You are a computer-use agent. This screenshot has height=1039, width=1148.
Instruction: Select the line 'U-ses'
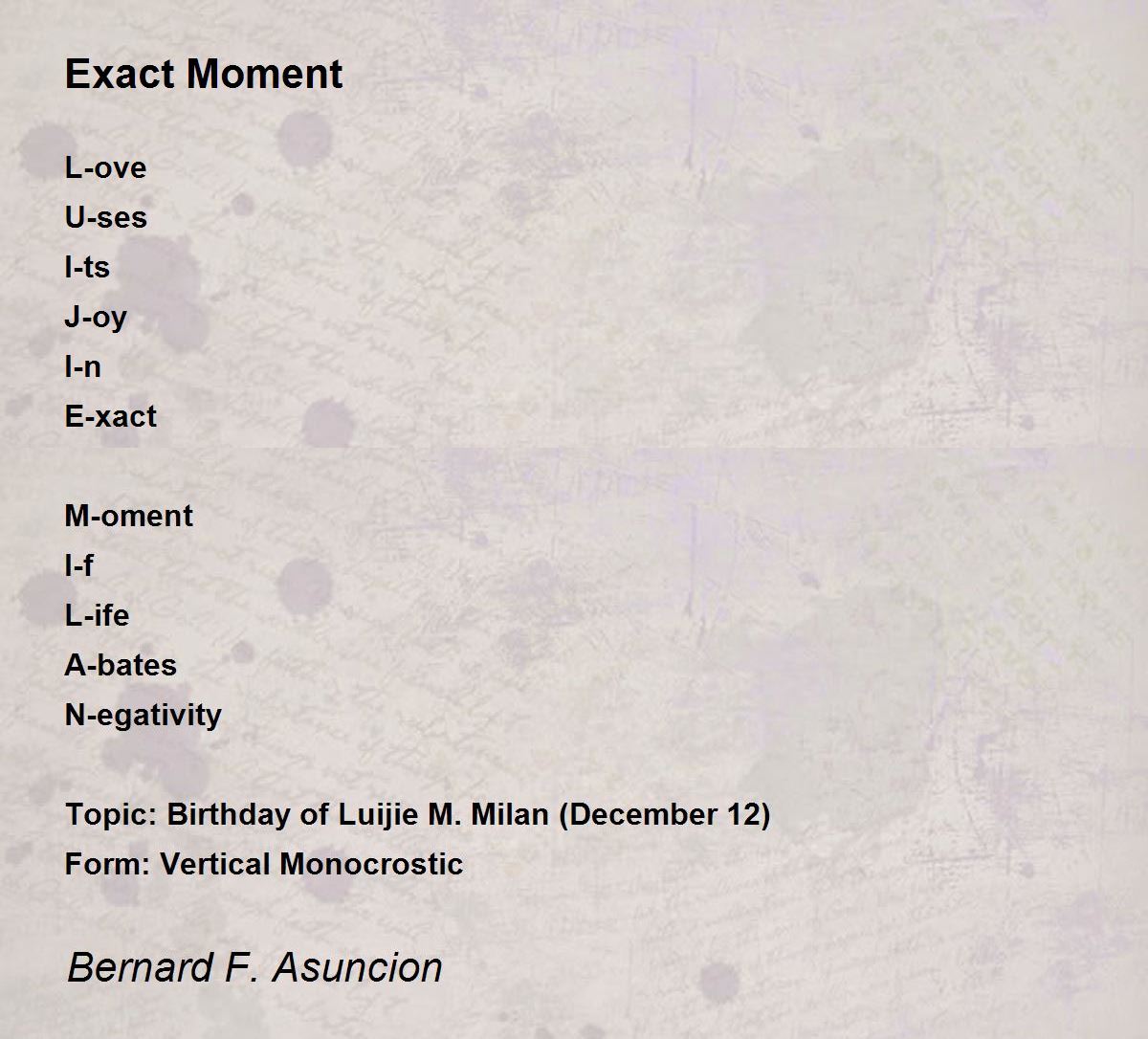click(x=105, y=217)
